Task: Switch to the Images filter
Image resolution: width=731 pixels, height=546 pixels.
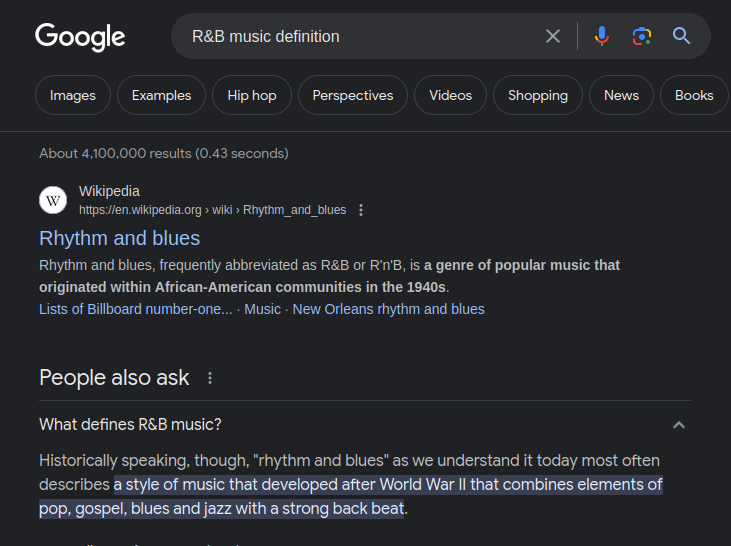Action: (x=73, y=95)
